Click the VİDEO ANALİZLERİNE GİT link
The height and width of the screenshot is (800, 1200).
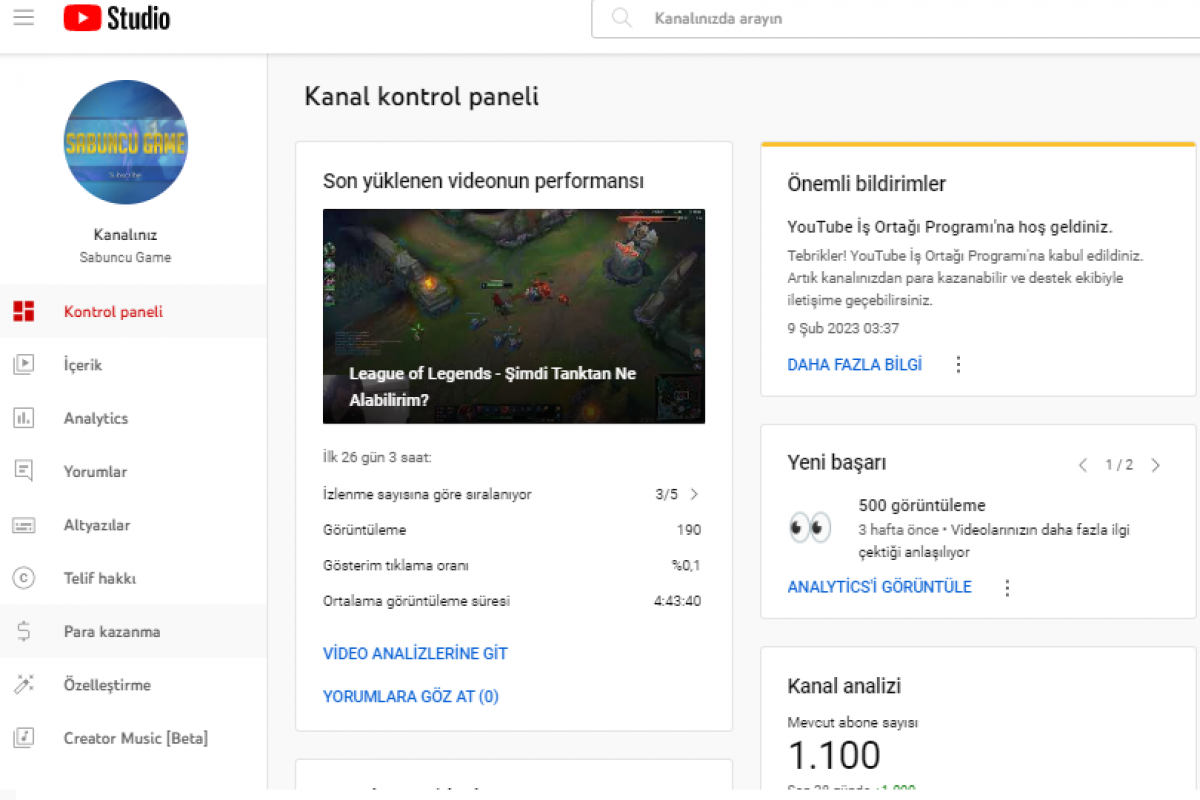(415, 654)
